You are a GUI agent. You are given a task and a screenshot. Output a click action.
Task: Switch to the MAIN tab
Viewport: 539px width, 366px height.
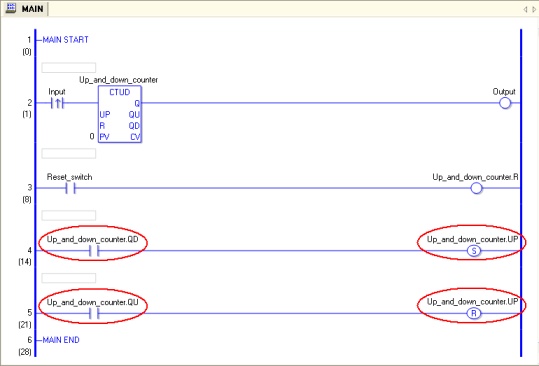click(26, 8)
